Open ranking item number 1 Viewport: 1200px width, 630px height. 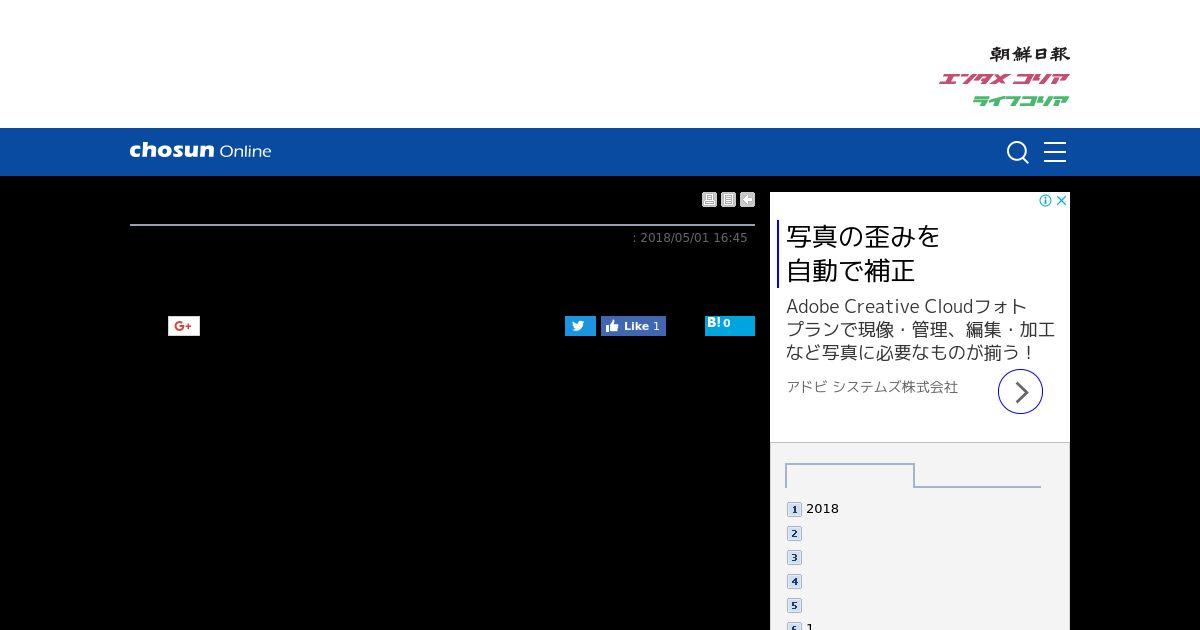tap(794, 509)
